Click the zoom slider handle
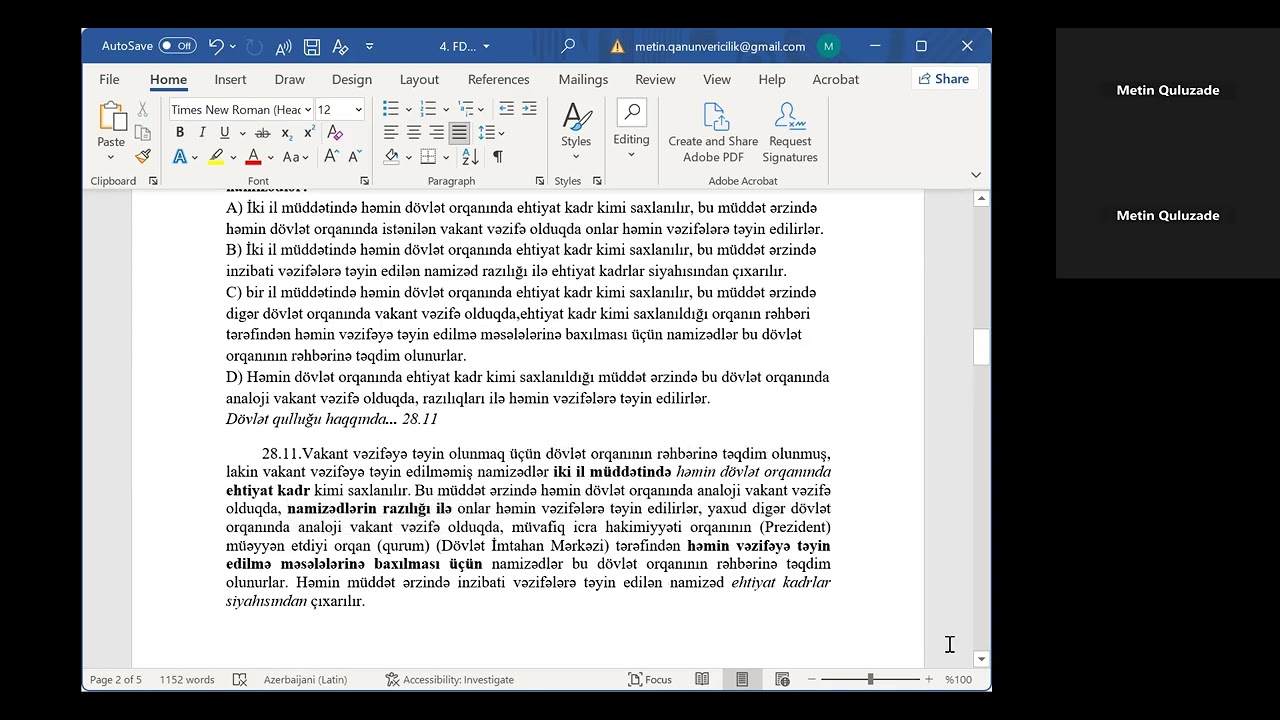 [870, 679]
